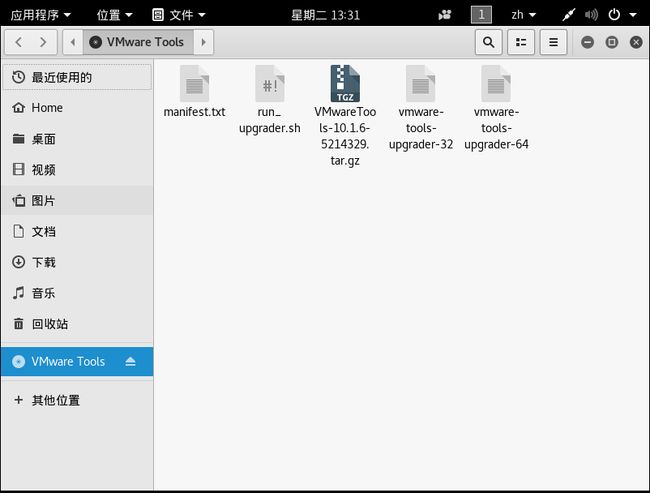650x493 pixels.
Task: Open 其他位置 in the sidebar
Action: 77,400
